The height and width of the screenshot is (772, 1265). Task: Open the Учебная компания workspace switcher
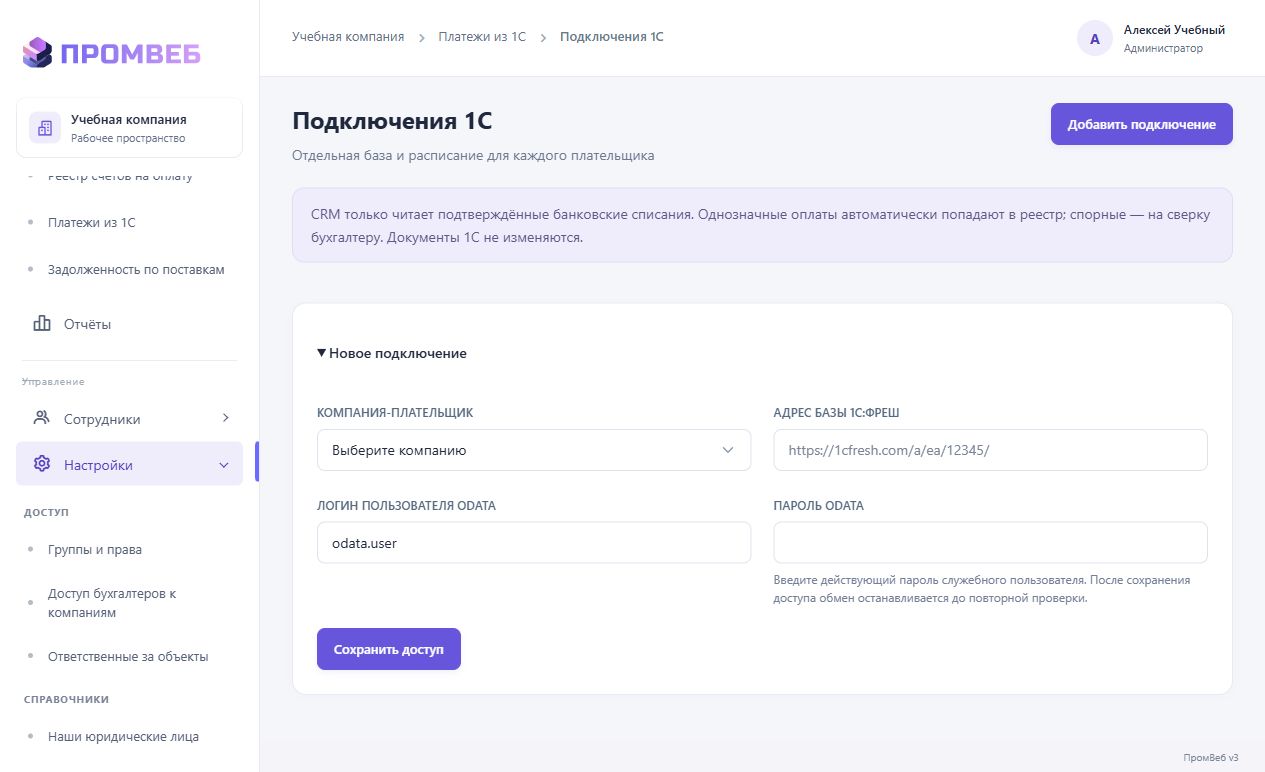(130, 128)
